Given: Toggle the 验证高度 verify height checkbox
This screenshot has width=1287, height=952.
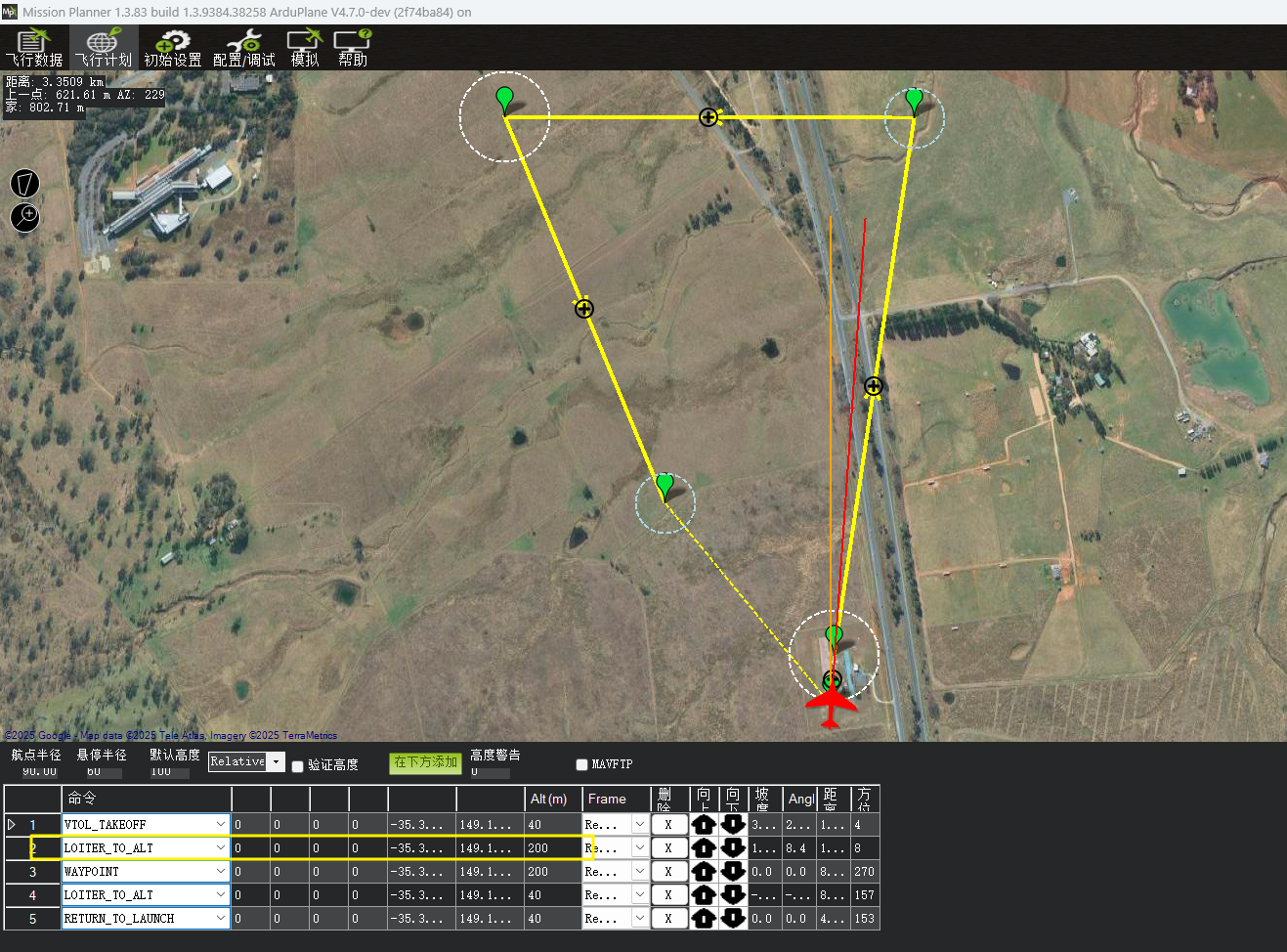Looking at the screenshot, I should tap(298, 766).
